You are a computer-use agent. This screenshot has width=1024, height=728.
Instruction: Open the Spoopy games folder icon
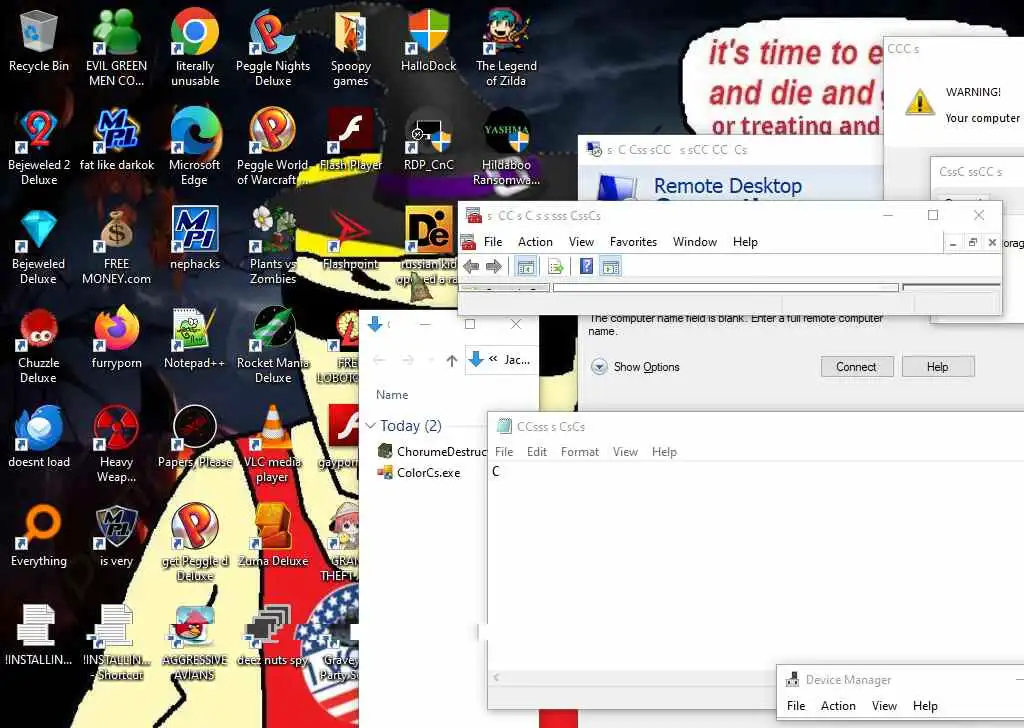351,47
